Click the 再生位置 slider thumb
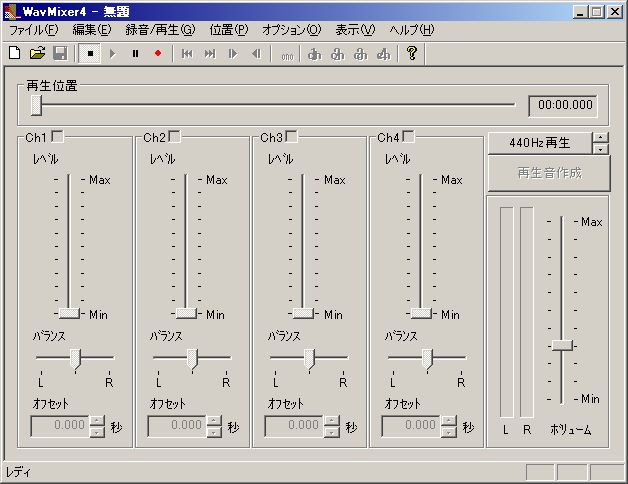Image resolution: width=628 pixels, height=484 pixels. coord(36,105)
